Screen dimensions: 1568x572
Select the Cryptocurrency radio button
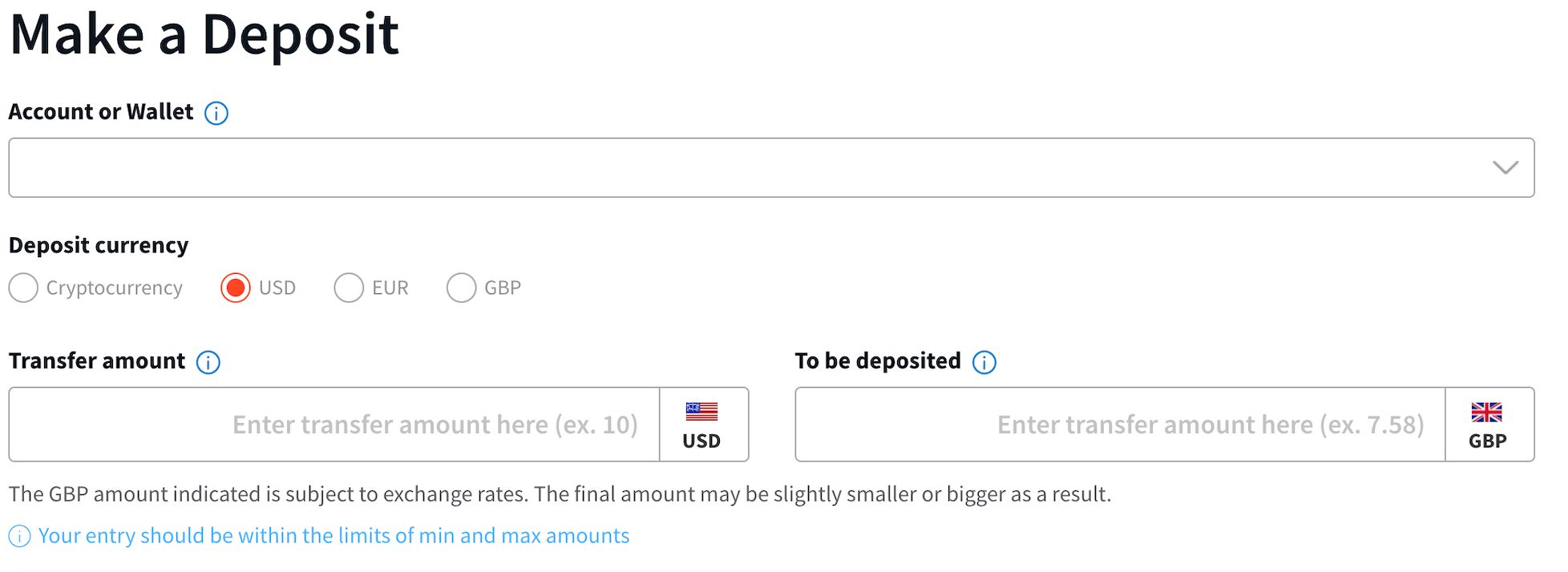coord(24,288)
